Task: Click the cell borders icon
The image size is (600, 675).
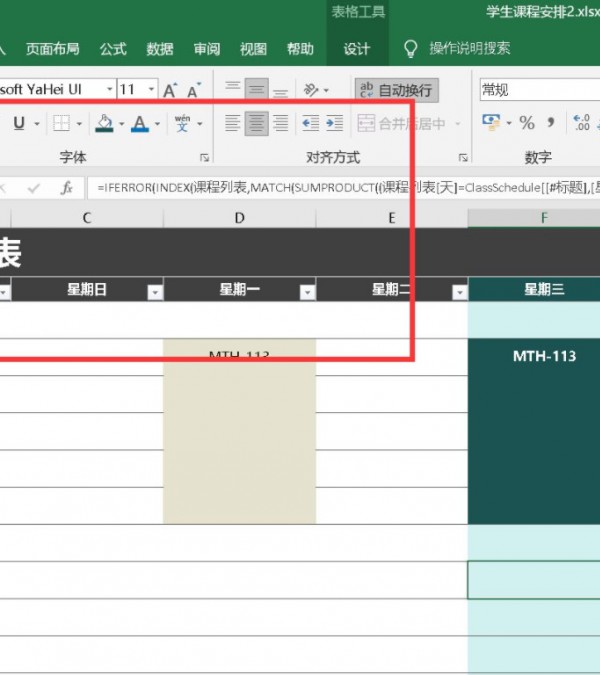Action: tap(61, 124)
